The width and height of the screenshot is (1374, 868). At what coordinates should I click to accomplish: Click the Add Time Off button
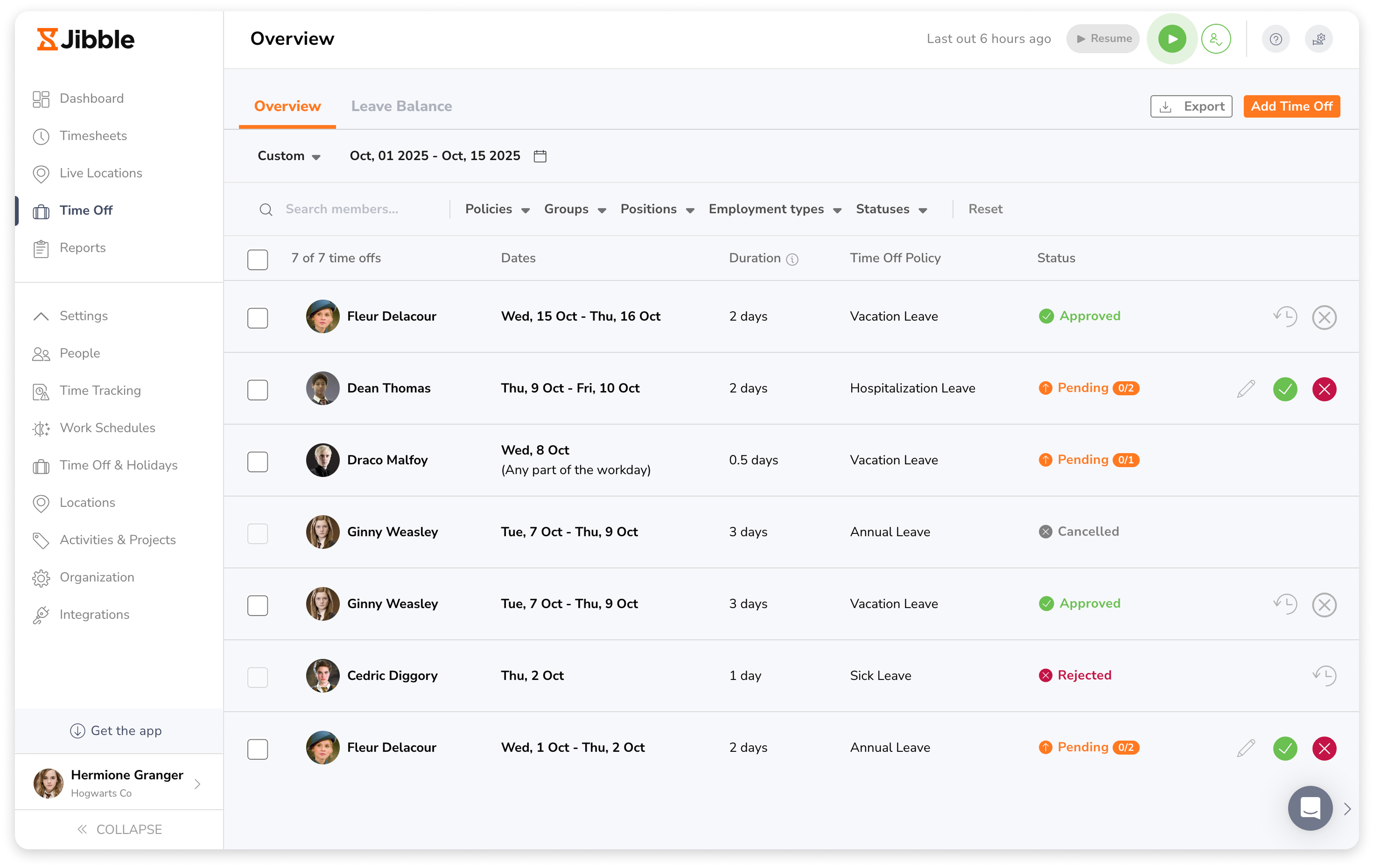point(1292,106)
